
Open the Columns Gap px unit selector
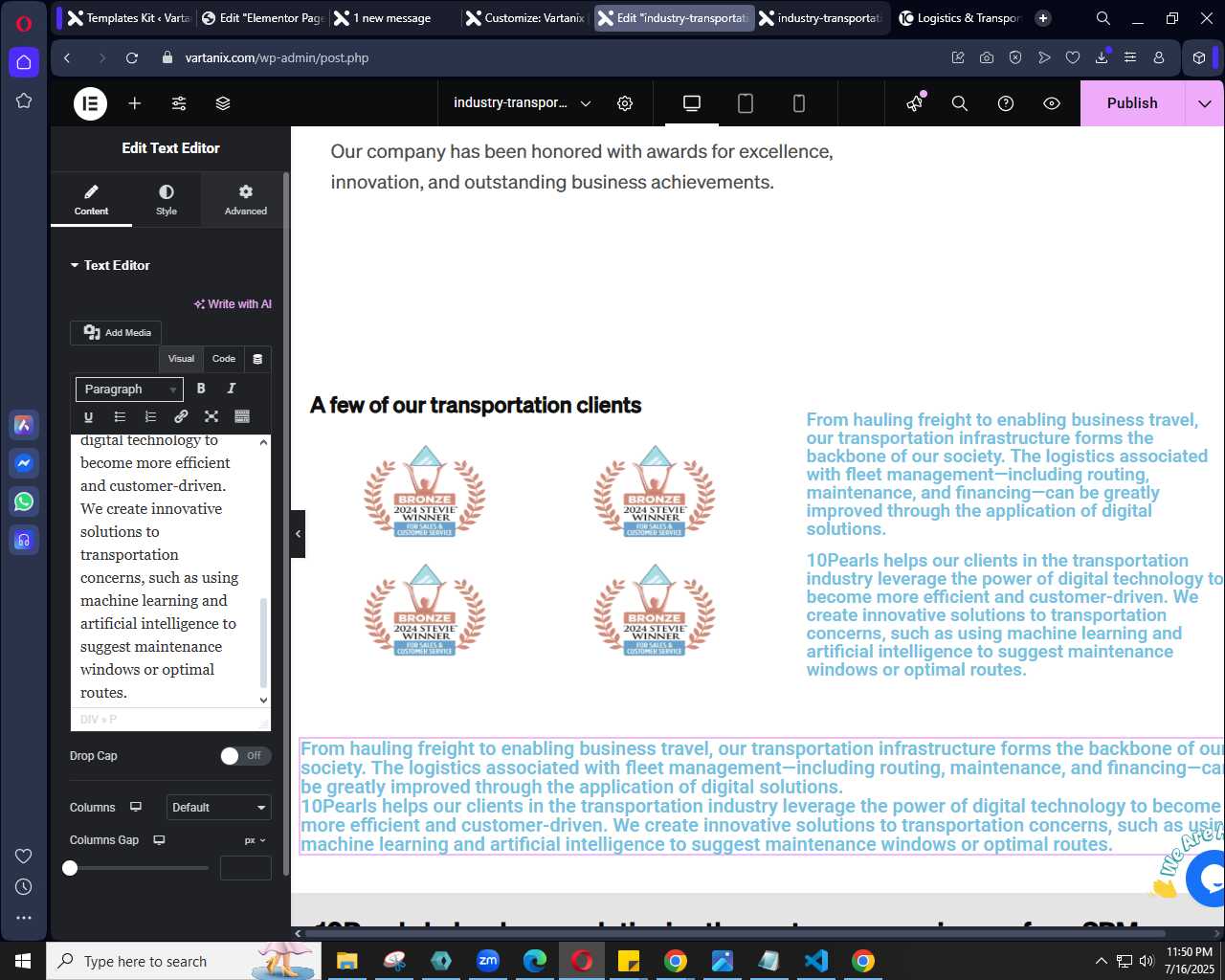coord(256,840)
